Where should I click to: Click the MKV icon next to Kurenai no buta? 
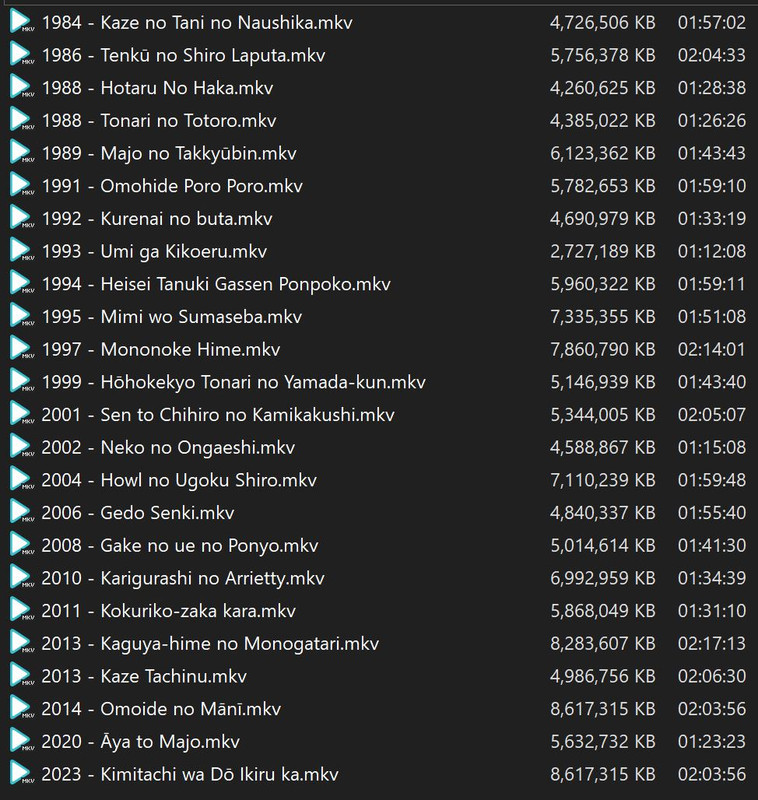click(20, 219)
